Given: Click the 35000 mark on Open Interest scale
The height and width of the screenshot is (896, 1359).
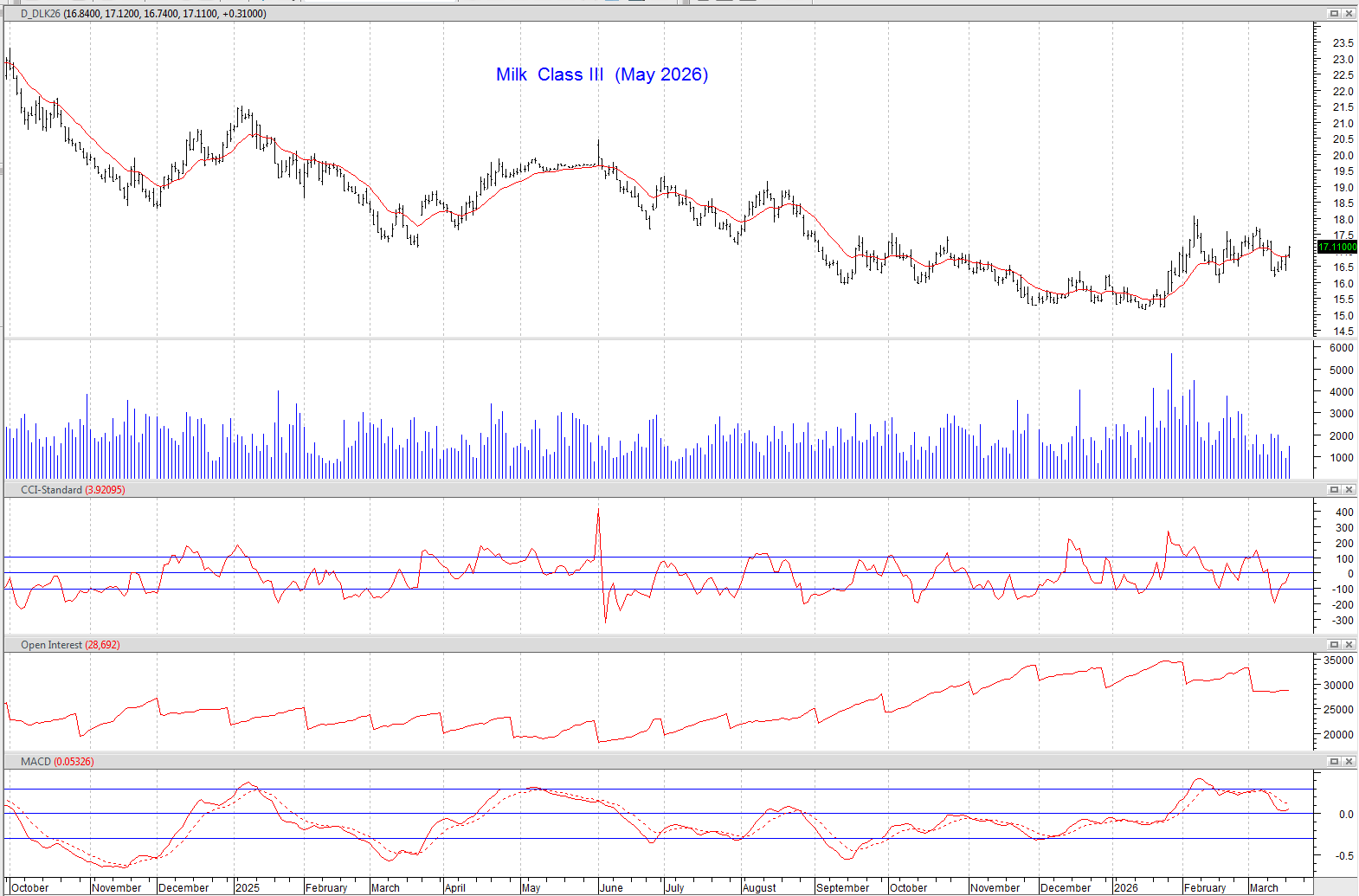Looking at the screenshot, I should (x=1338, y=661).
